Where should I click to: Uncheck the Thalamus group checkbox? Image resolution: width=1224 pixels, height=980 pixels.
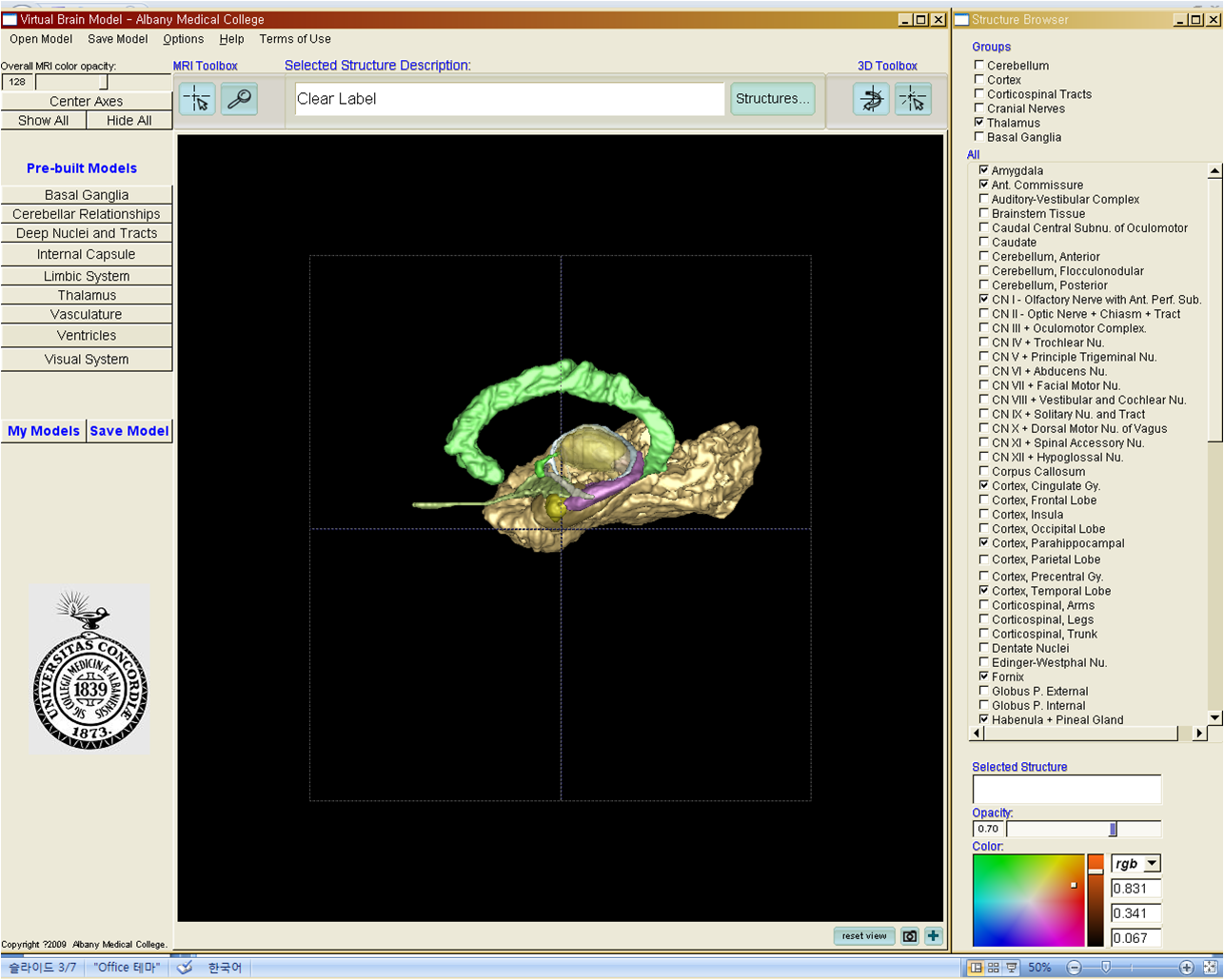pos(979,122)
